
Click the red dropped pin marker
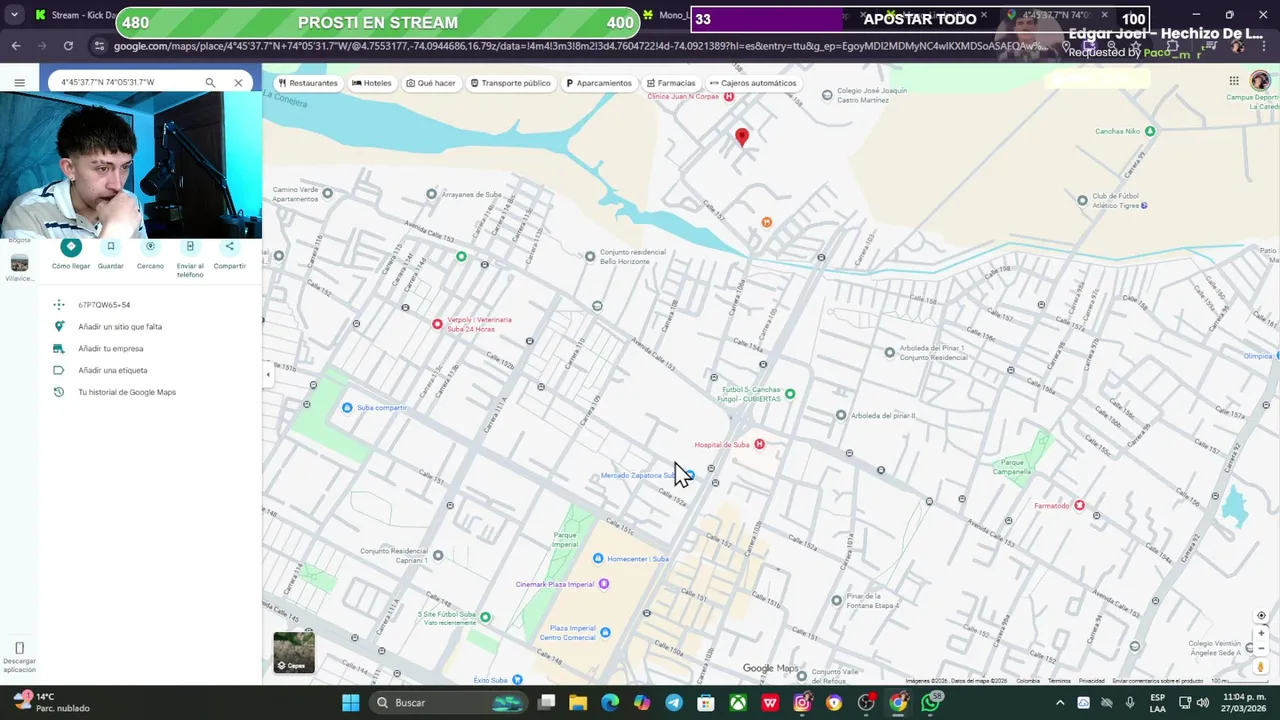point(741,138)
